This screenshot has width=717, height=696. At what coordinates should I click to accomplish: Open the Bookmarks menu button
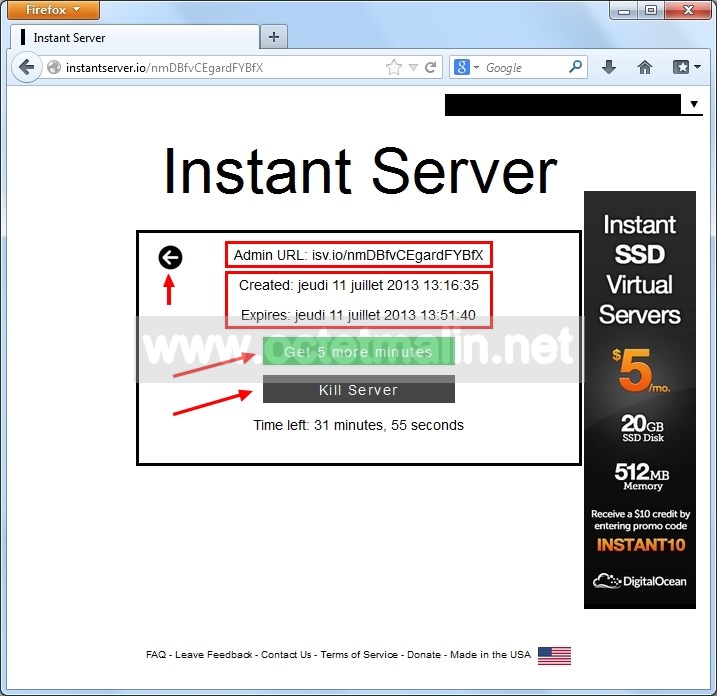pos(686,67)
